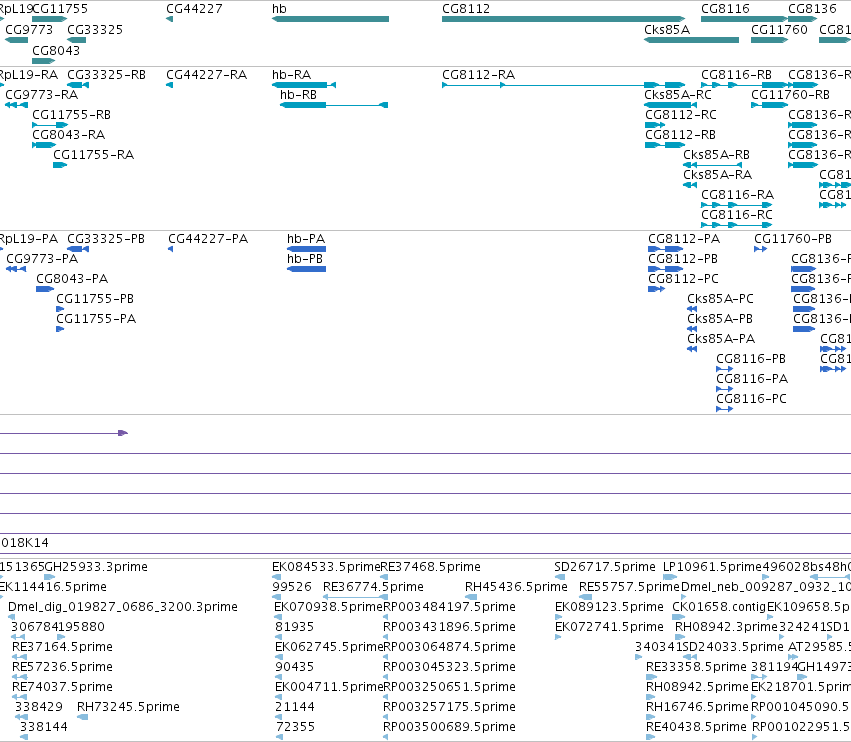
Task: Select the CG8112-RB transcript label
Action: coord(680,134)
